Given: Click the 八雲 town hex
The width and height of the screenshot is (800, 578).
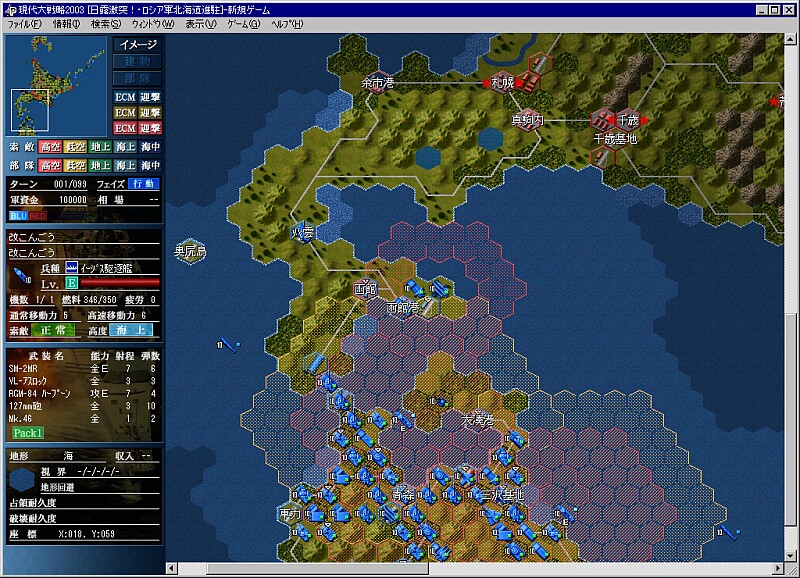Looking at the screenshot, I should 302,233.
